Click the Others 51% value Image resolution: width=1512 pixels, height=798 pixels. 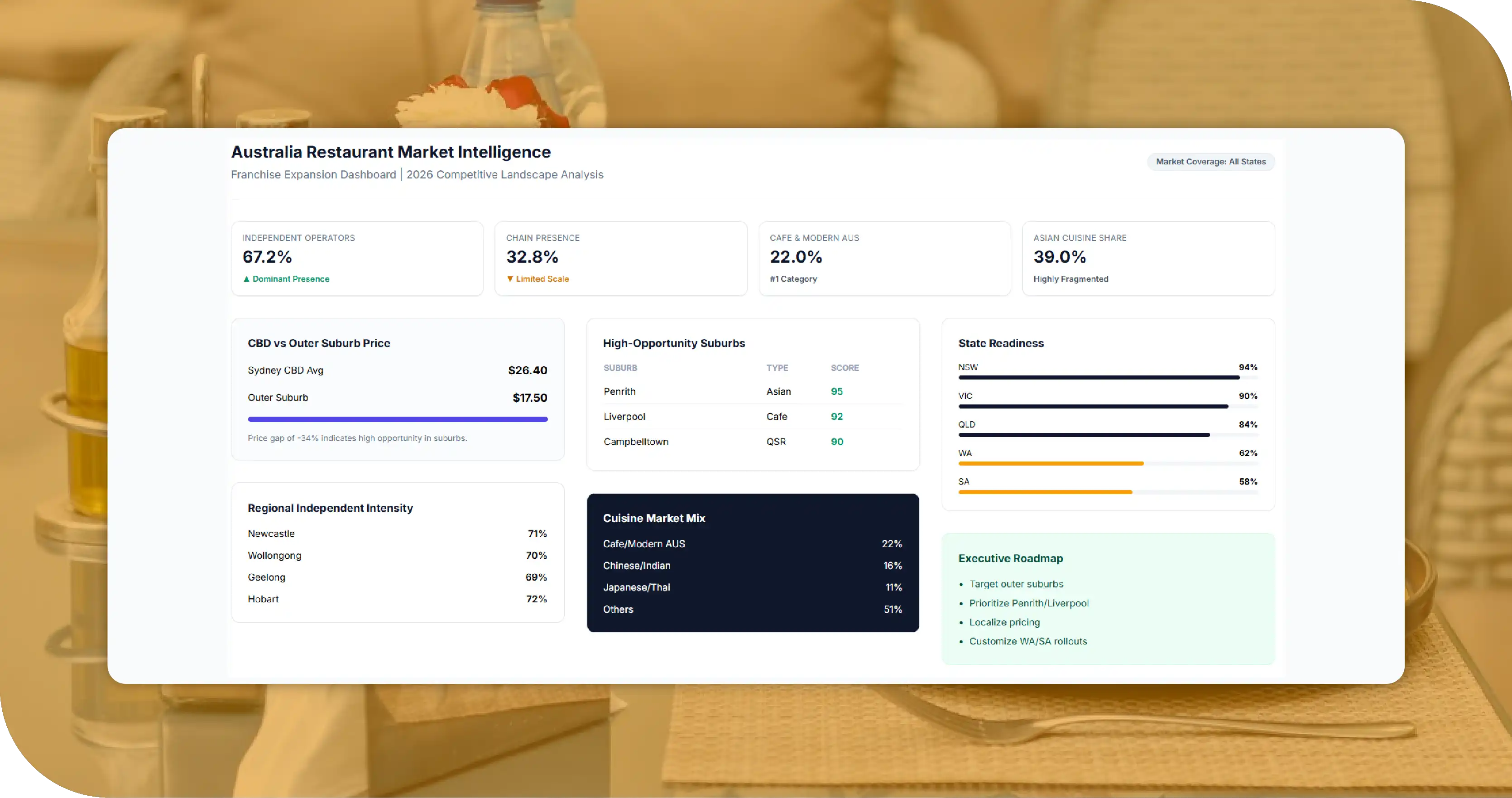coord(893,610)
